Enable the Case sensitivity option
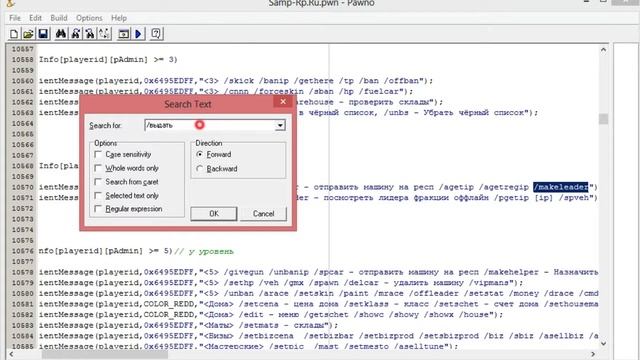 98,154
